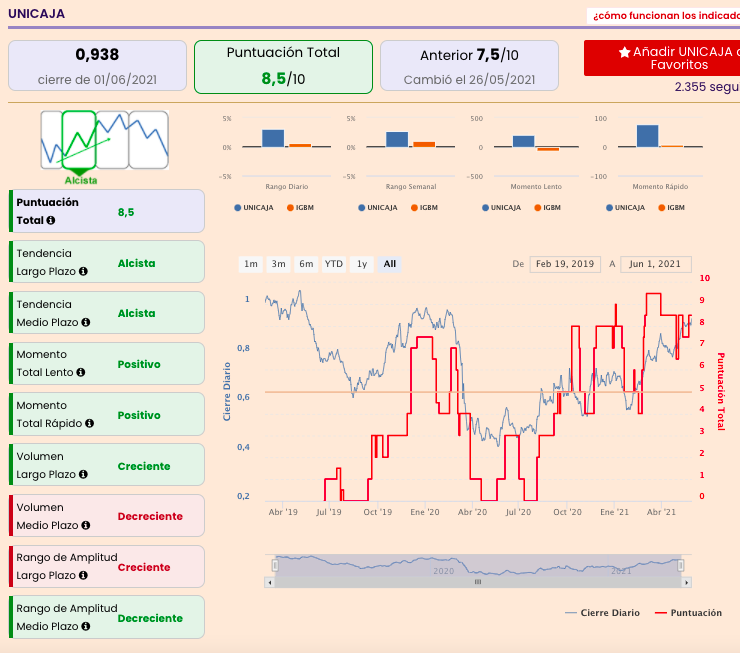Toggle IGBM series in Momento Rápido legend
The height and width of the screenshot is (653, 740).
pyautogui.click(x=672, y=208)
